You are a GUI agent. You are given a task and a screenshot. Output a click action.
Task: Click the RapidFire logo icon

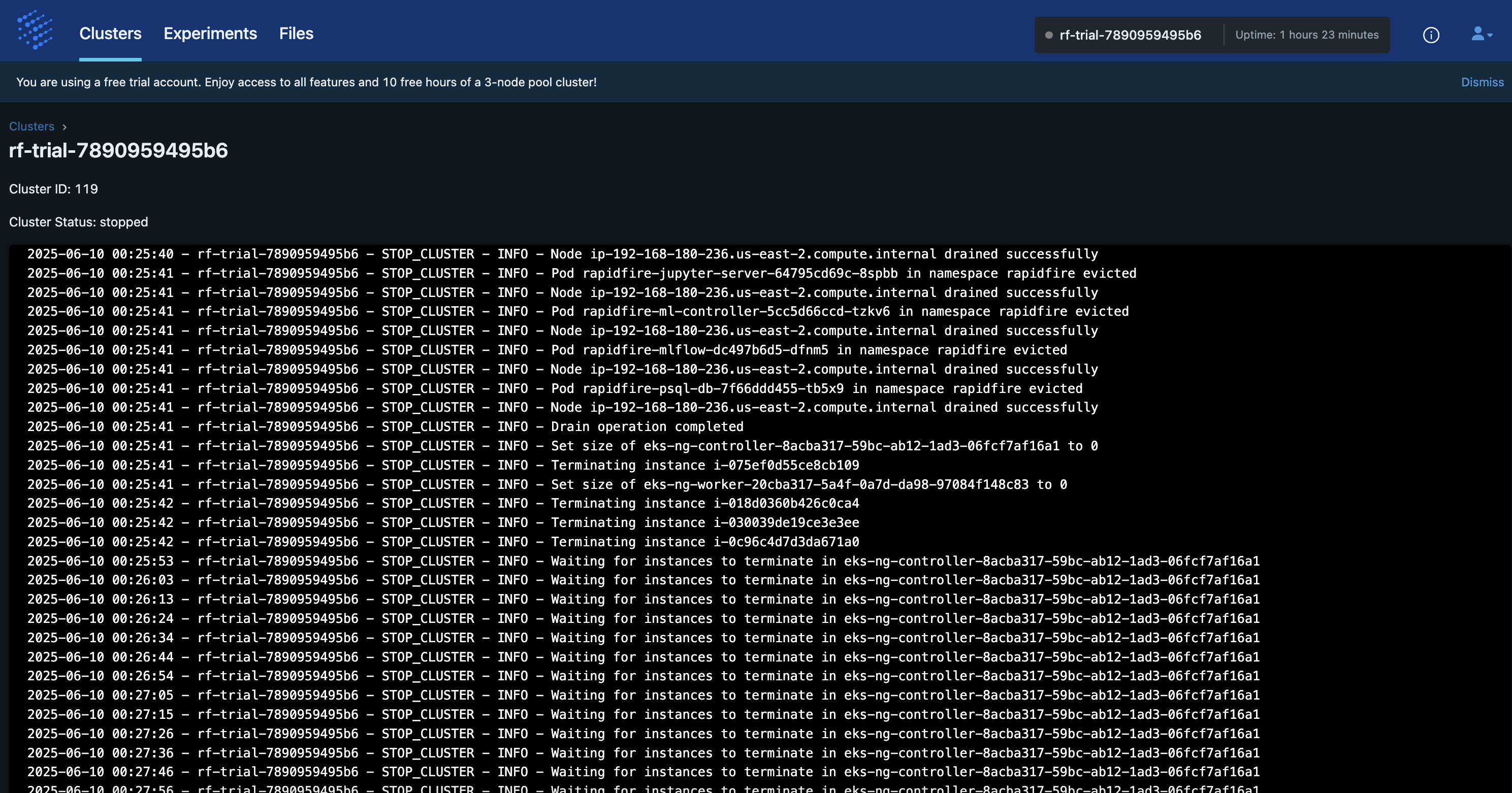point(35,30)
